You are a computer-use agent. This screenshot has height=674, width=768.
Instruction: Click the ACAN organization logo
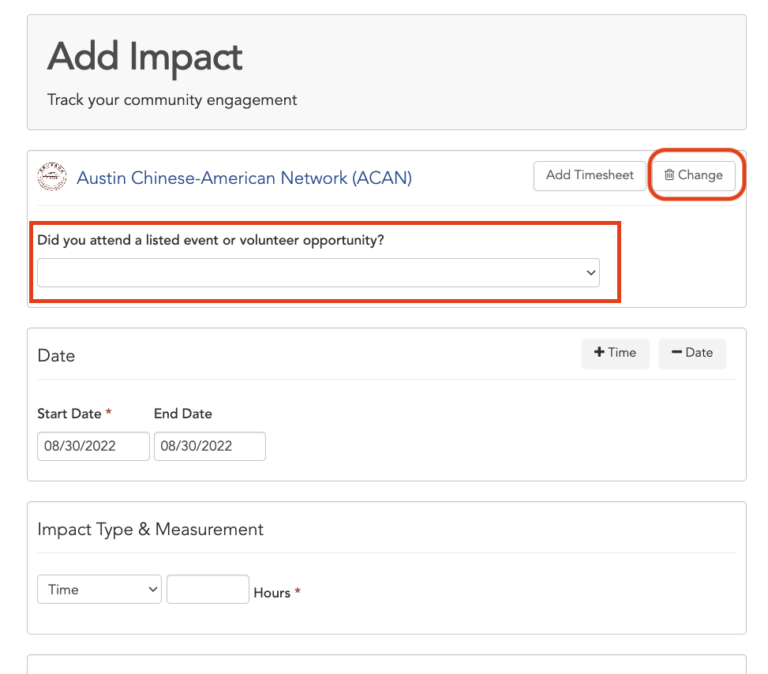(52, 177)
